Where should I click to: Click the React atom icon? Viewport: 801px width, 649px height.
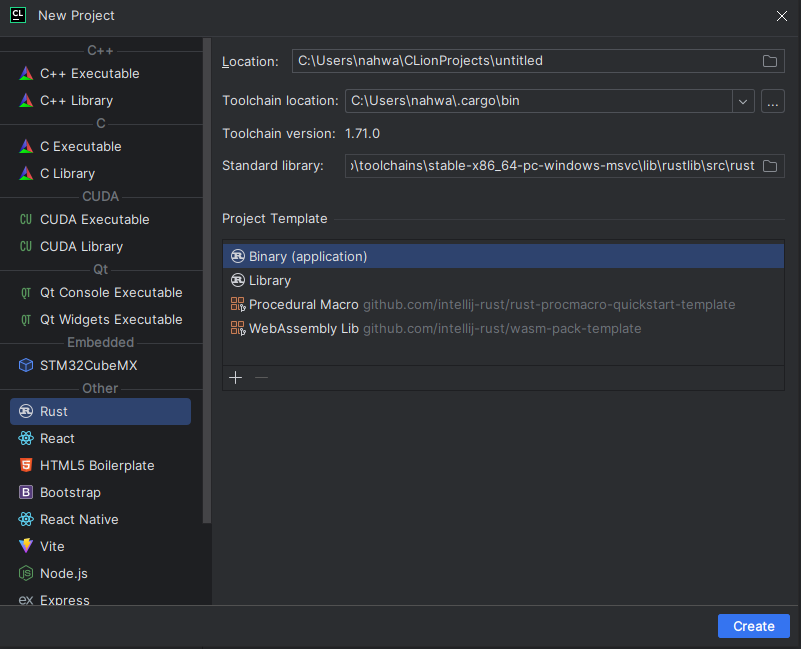(26, 438)
